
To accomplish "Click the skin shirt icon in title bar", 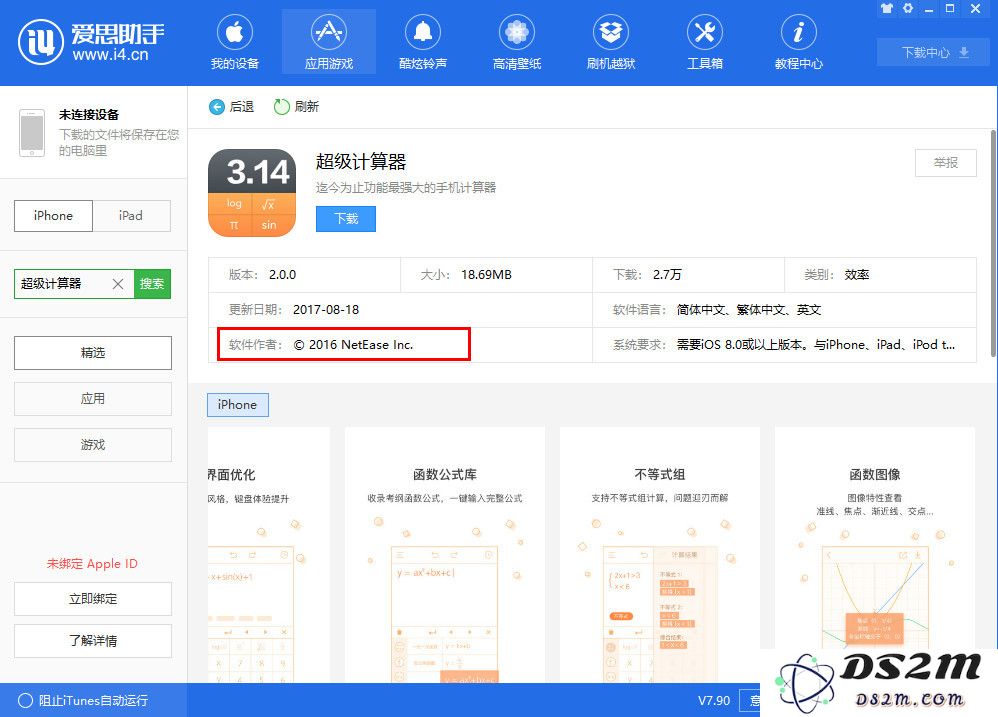I will pyautogui.click(x=887, y=8).
